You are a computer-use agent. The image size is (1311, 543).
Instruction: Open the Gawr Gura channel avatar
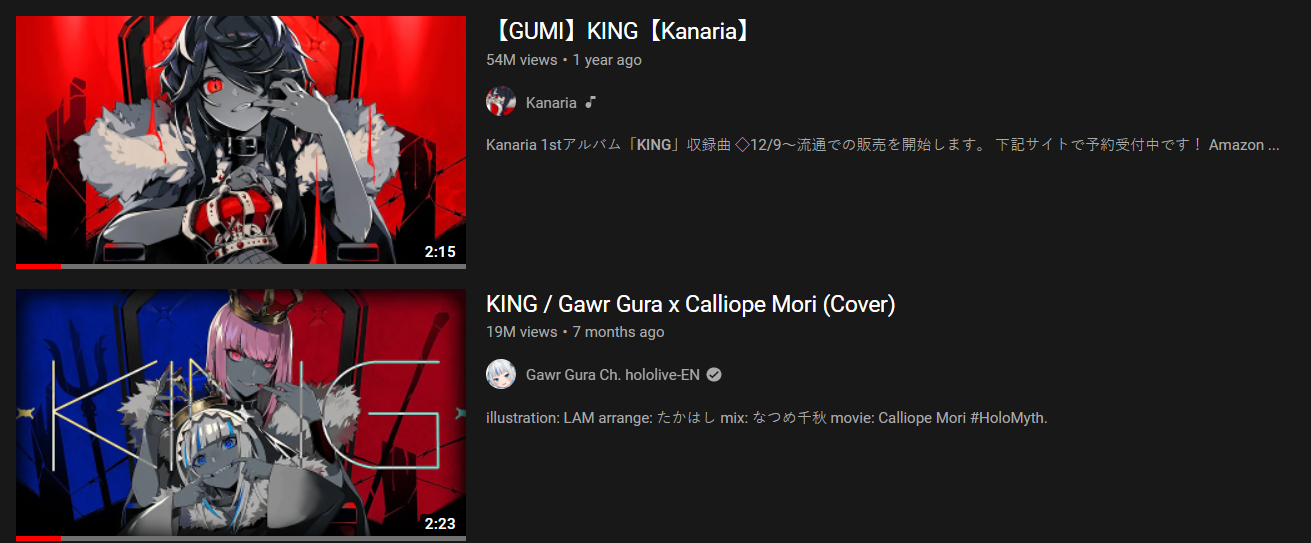[500, 374]
